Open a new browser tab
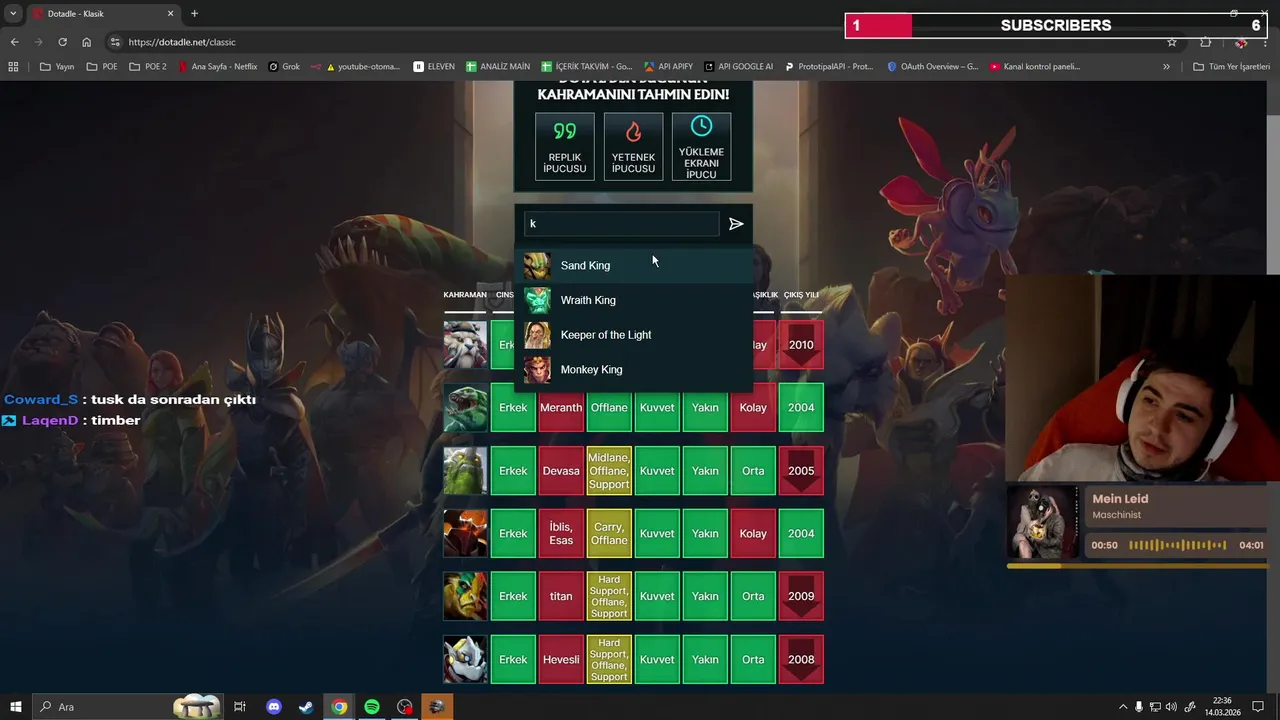The width and height of the screenshot is (1280, 720). 194,14
